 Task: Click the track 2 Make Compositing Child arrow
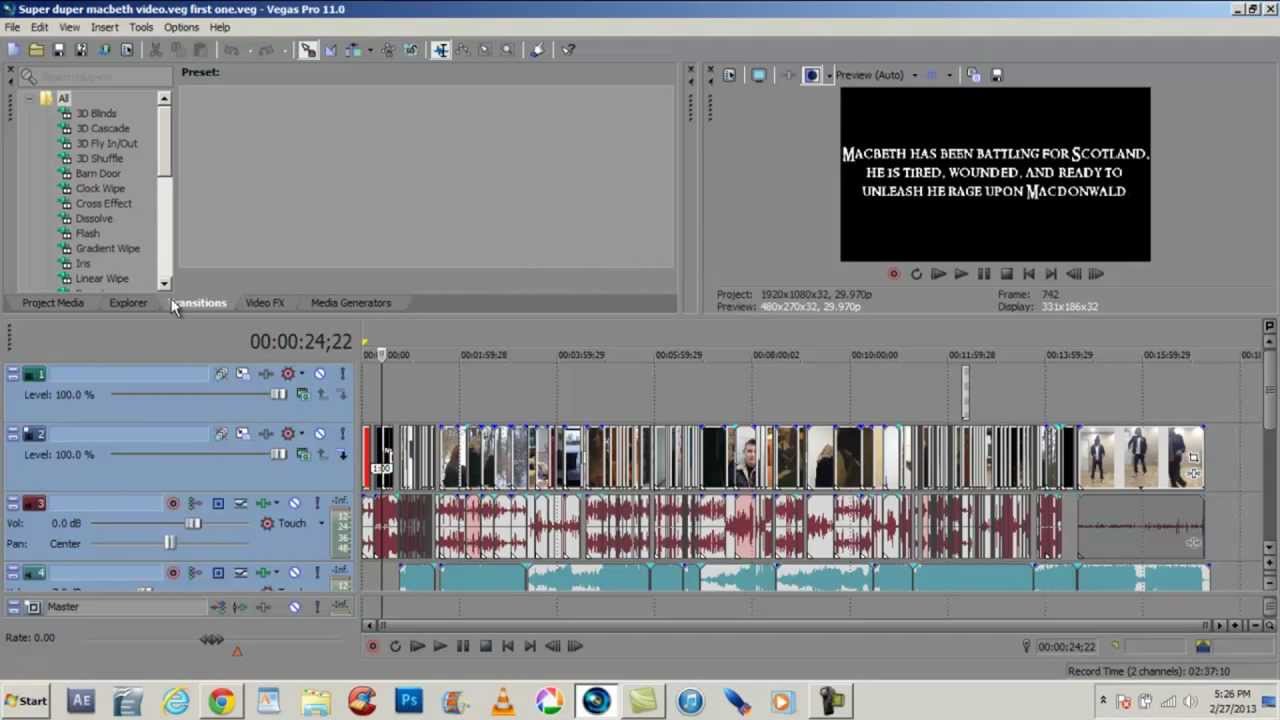pos(342,454)
